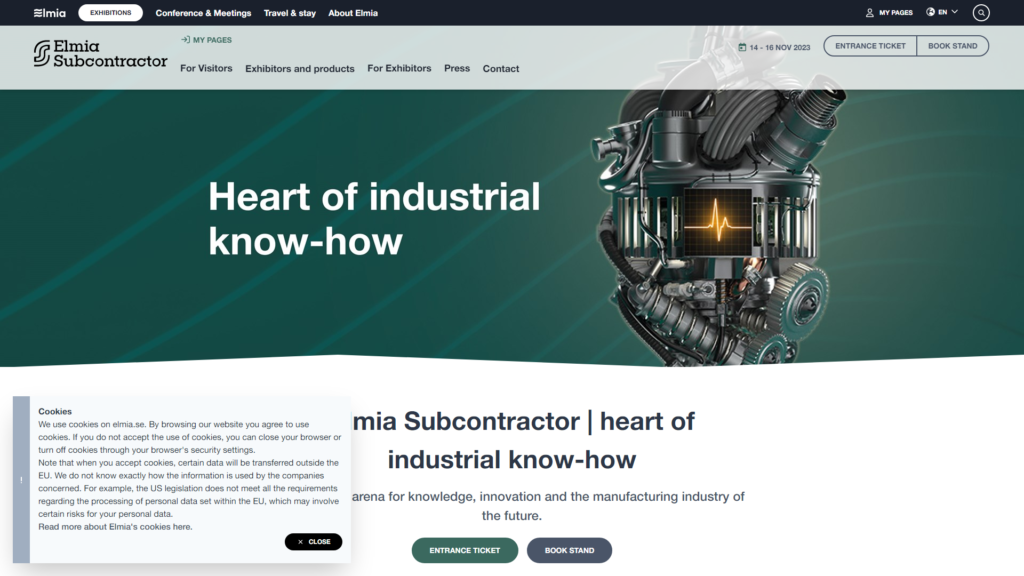Close the cookies notice
The image size is (1024, 576).
tap(313, 541)
